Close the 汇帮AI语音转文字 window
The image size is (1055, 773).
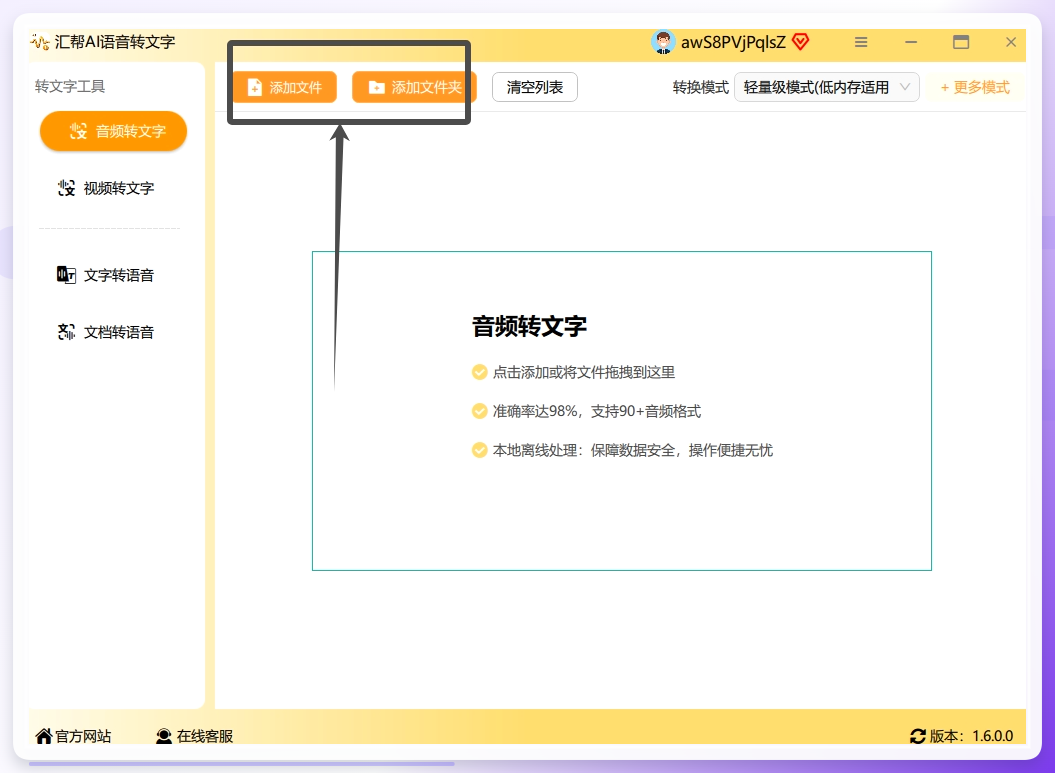point(1011,42)
